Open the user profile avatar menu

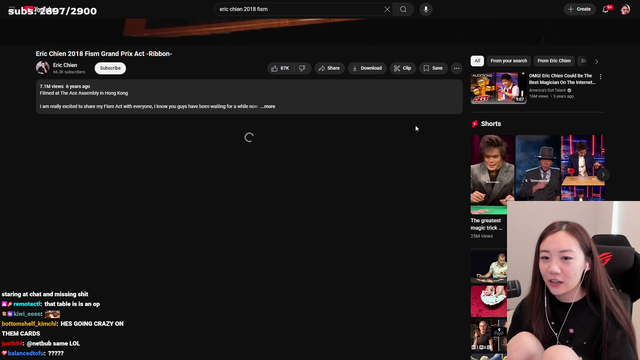point(625,9)
